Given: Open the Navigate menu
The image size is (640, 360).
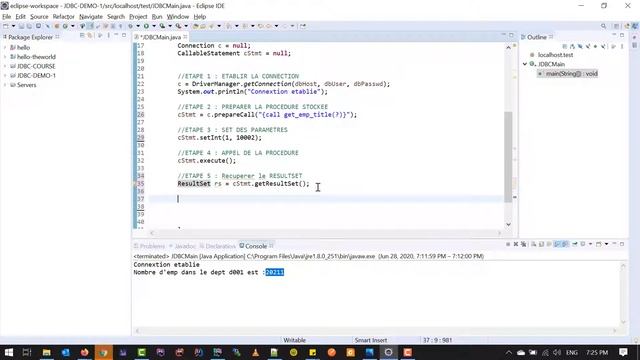Looking at the screenshot, I should (91, 17).
